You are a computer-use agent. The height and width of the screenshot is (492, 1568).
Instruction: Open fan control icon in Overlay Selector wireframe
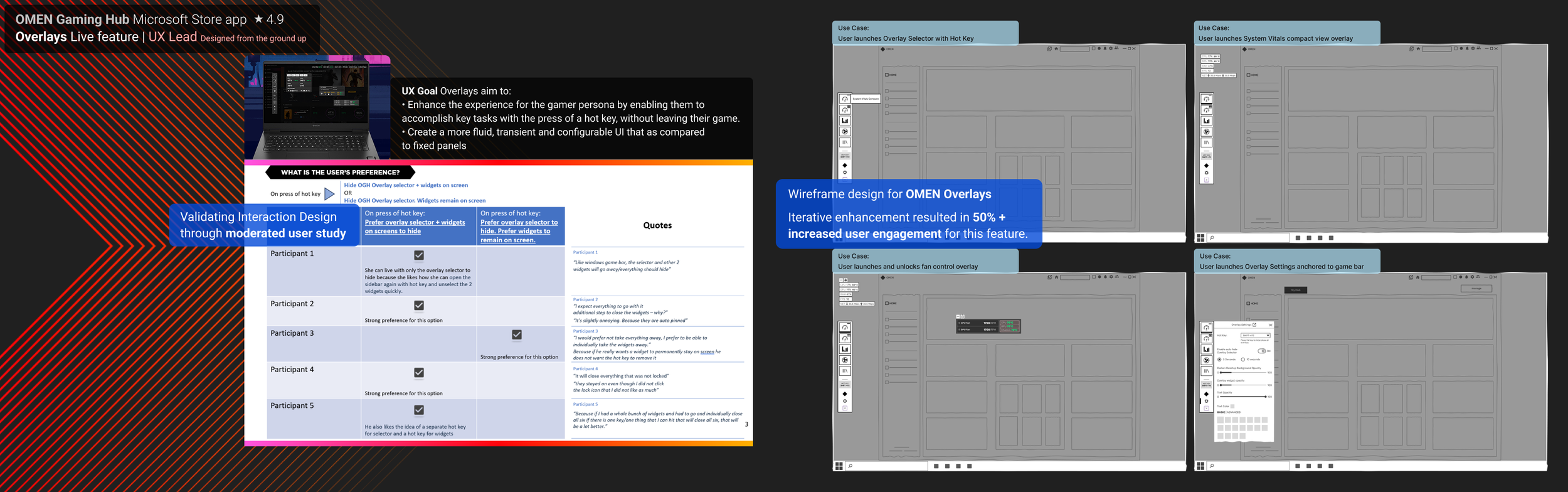coord(845,132)
